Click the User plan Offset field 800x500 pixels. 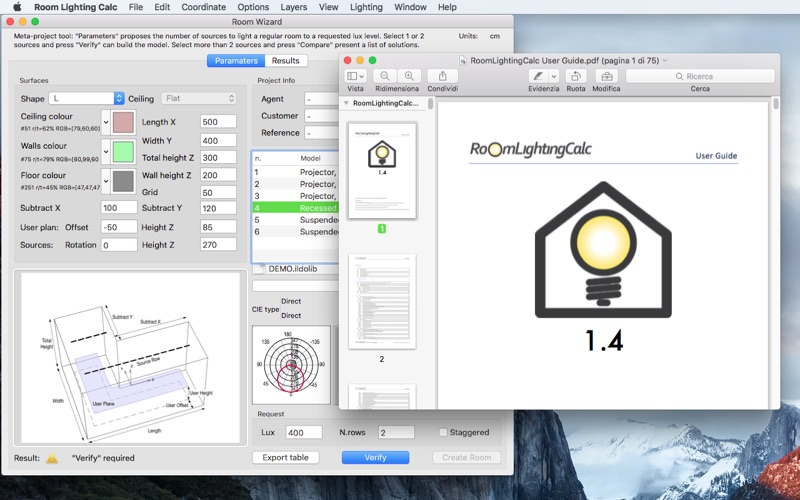tap(119, 227)
